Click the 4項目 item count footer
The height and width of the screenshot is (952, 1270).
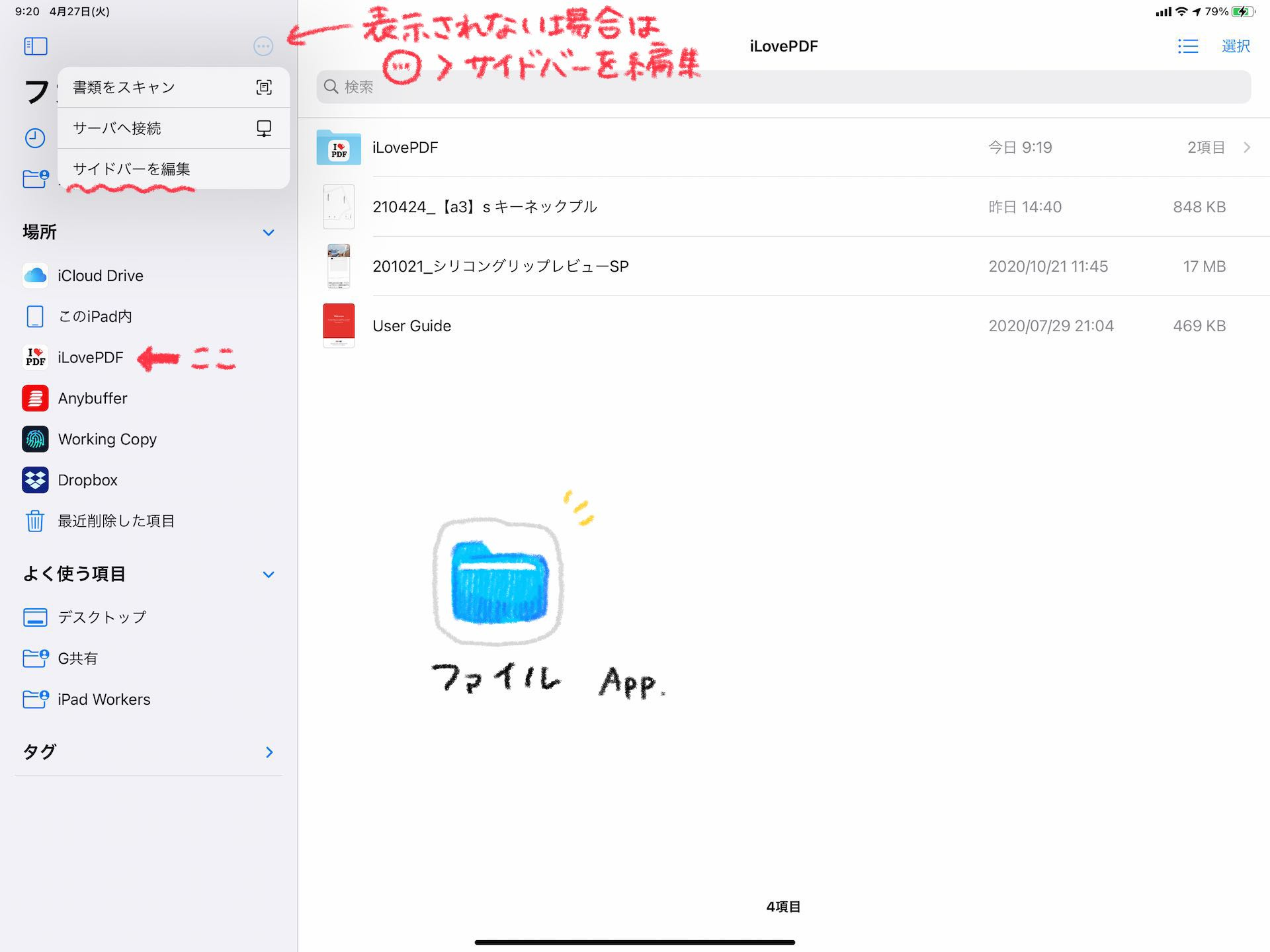click(x=783, y=907)
